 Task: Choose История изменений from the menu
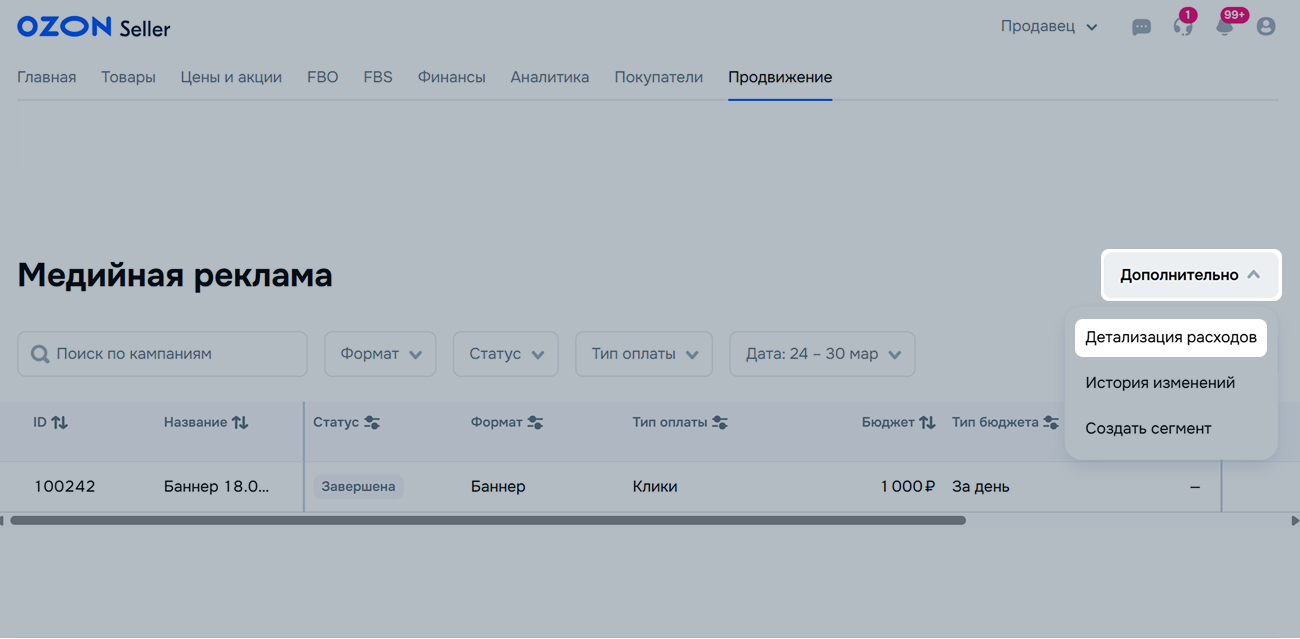[x=1160, y=383]
